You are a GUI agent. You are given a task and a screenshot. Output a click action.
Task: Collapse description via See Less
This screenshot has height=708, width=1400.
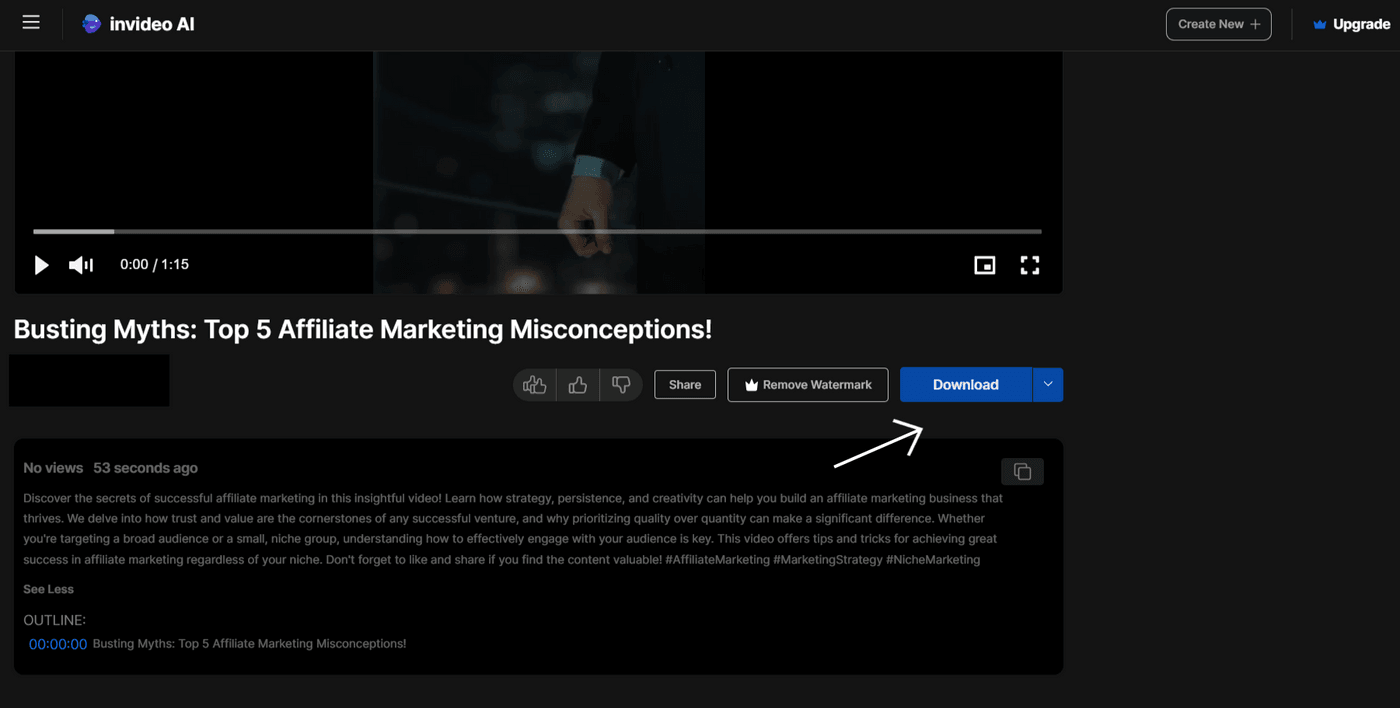(x=48, y=589)
